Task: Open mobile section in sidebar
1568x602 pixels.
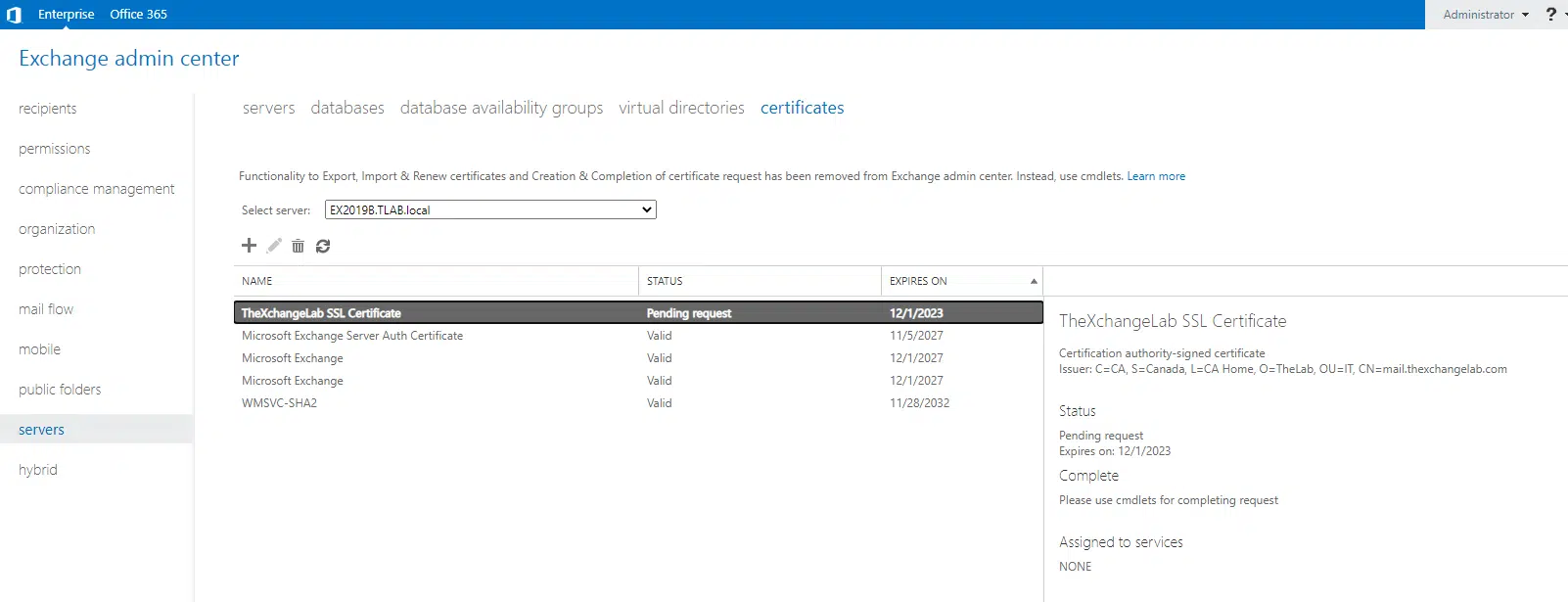Action: 39,349
